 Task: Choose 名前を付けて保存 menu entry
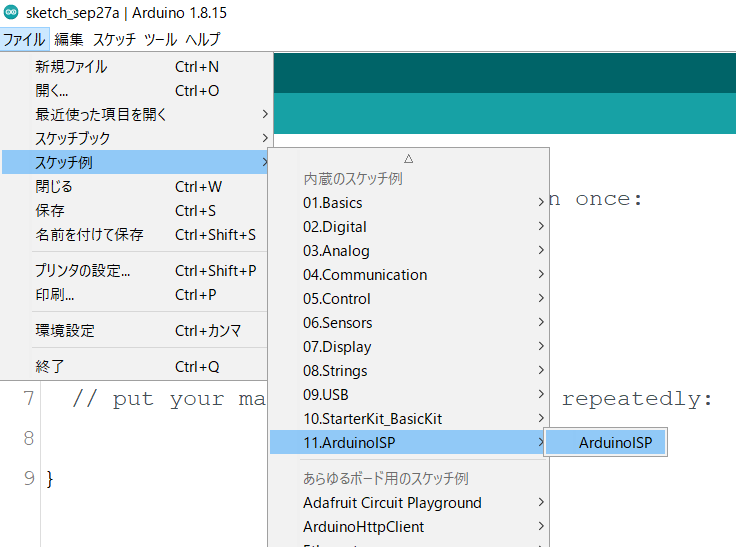click(89, 235)
